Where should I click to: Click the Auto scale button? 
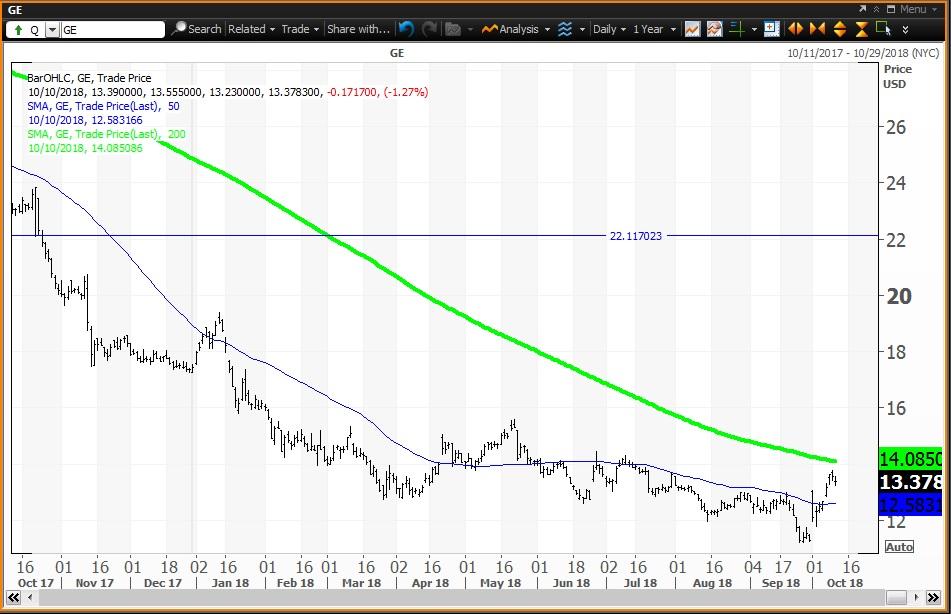[899, 547]
